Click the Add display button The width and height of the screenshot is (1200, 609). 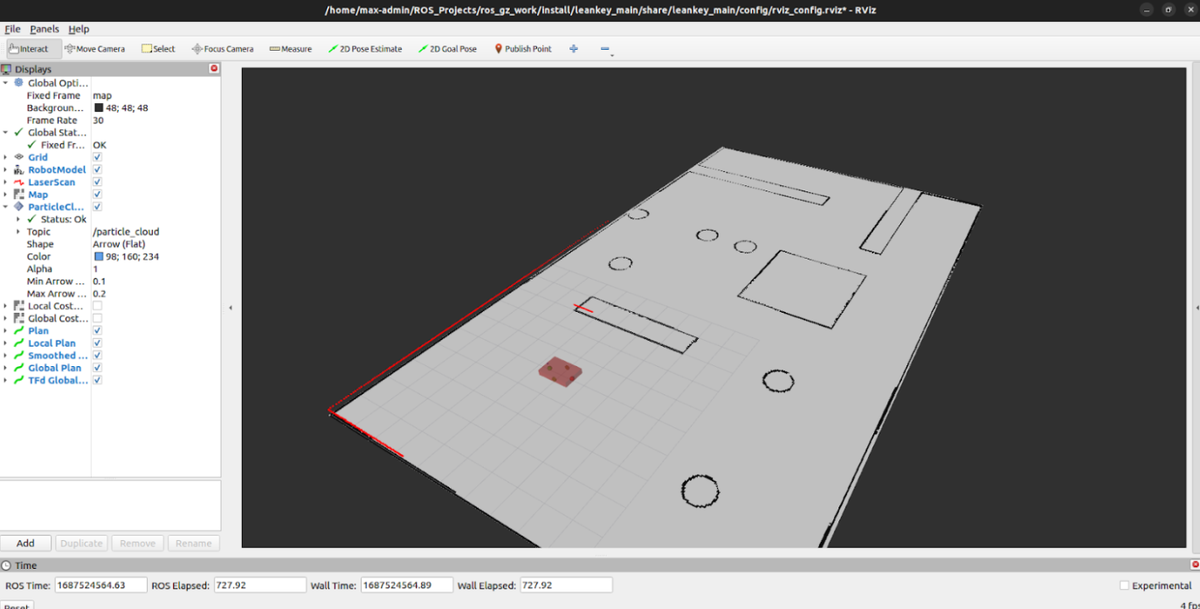coord(26,543)
